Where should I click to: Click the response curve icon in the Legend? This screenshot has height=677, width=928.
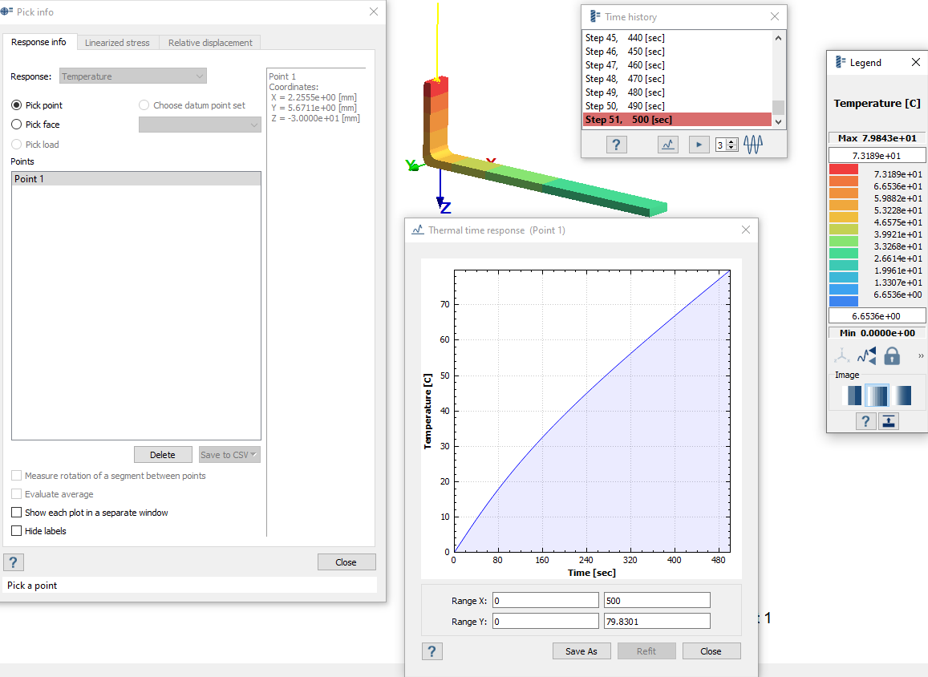tap(865, 354)
